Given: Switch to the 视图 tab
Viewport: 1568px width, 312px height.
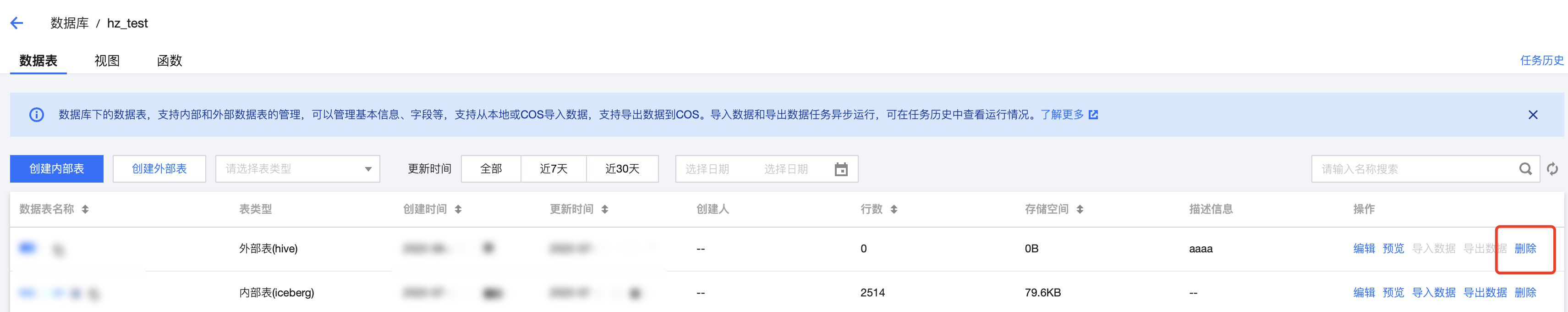Looking at the screenshot, I should click(x=107, y=61).
